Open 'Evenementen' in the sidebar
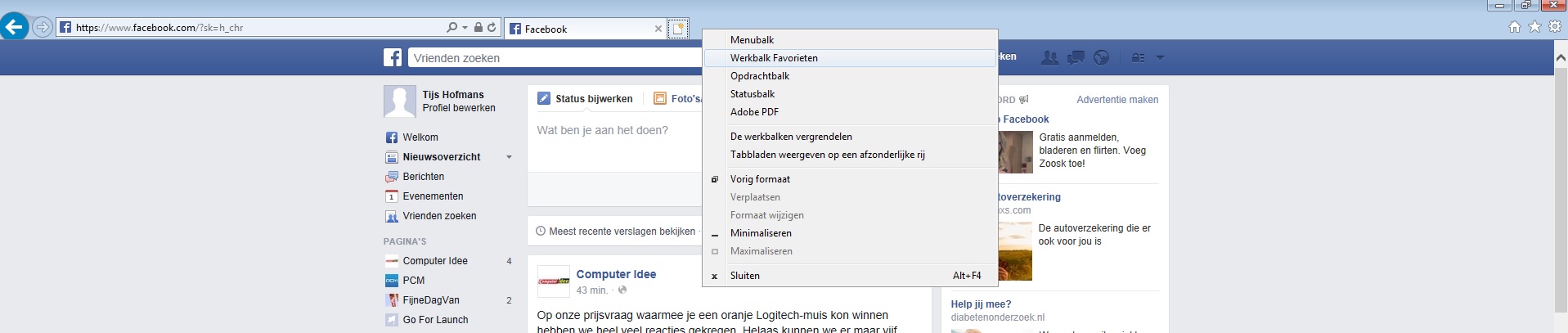This screenshot has height=333, width=1568. (x=433, y=196)
